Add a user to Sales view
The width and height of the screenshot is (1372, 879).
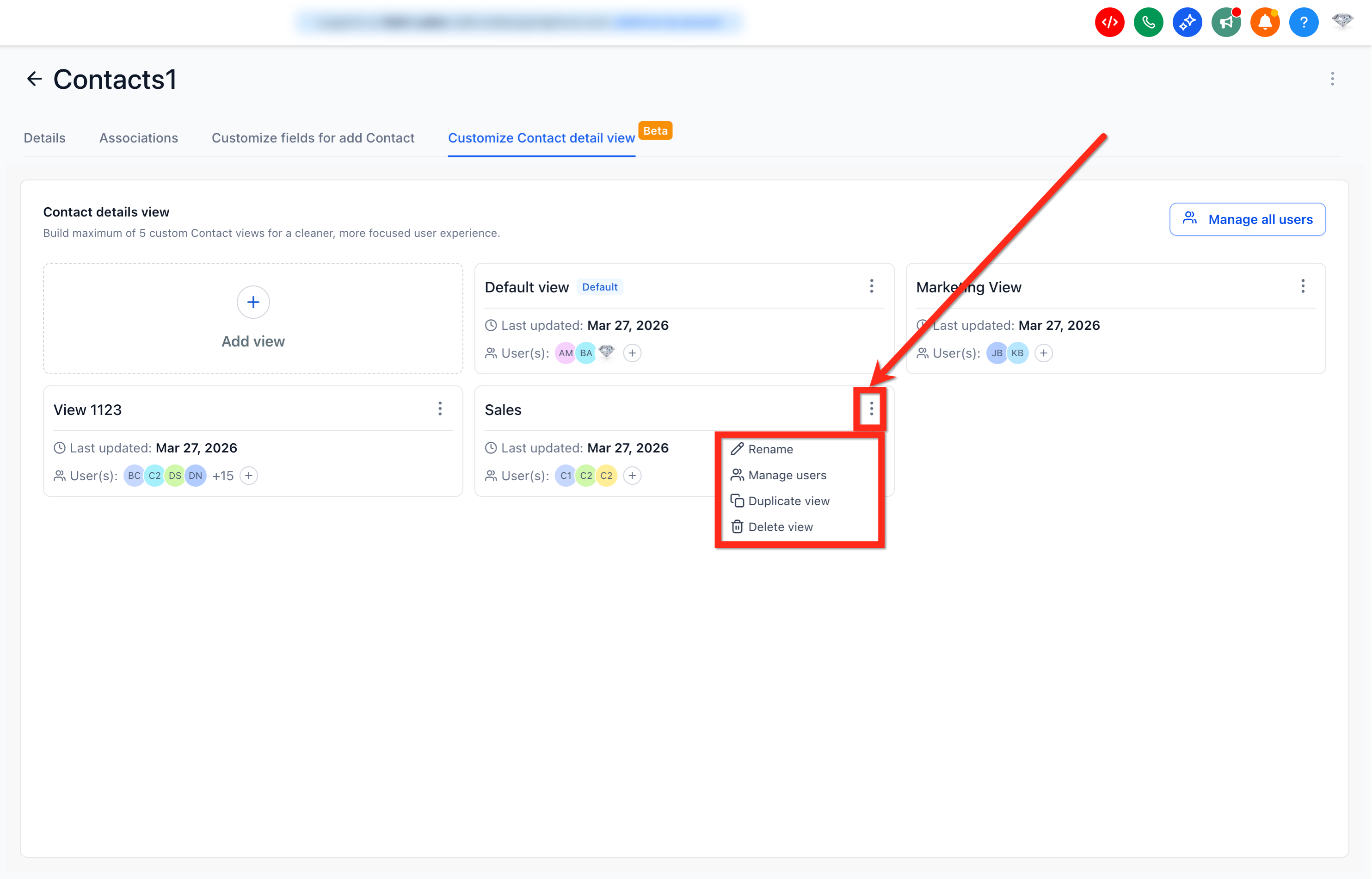pos(632,476)
